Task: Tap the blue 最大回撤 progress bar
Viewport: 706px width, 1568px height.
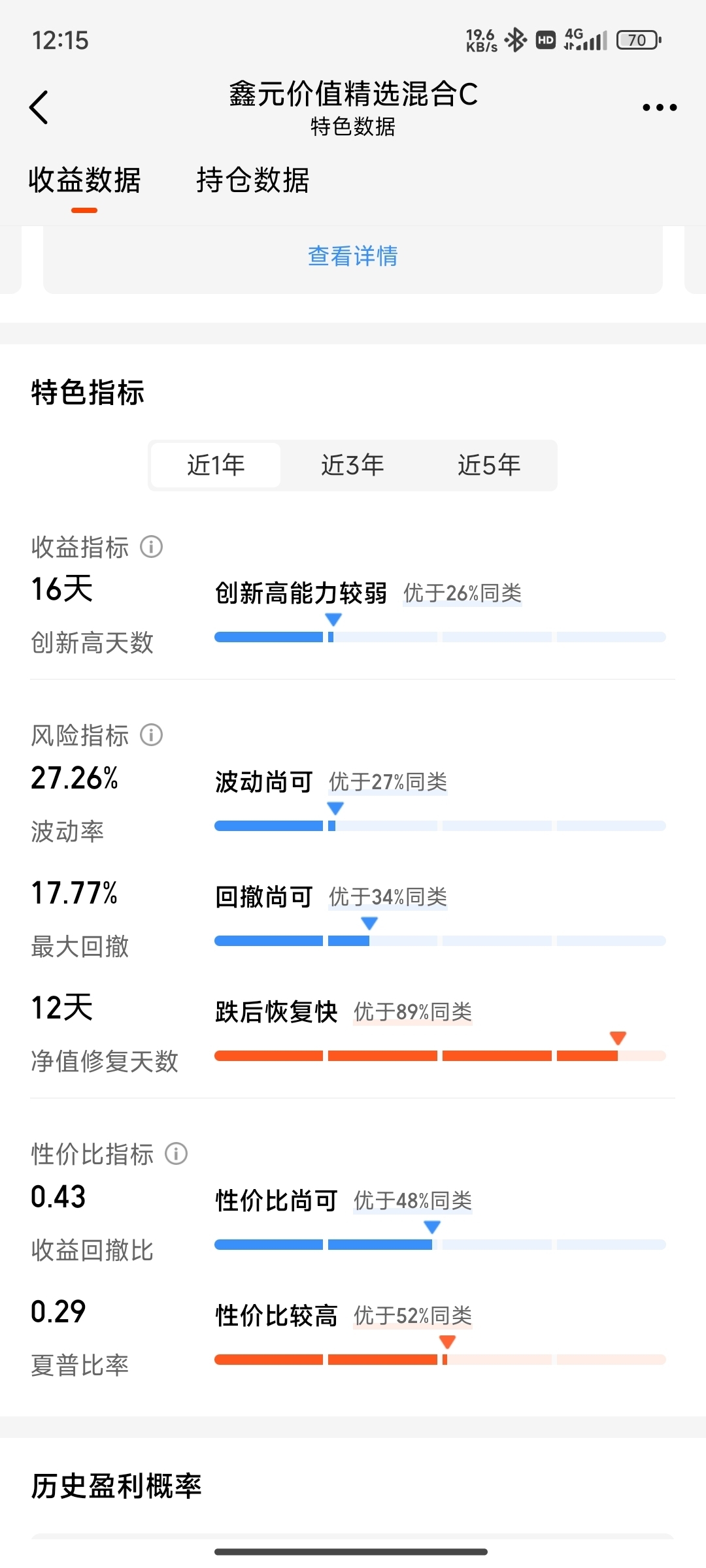Action: point(440,941)
